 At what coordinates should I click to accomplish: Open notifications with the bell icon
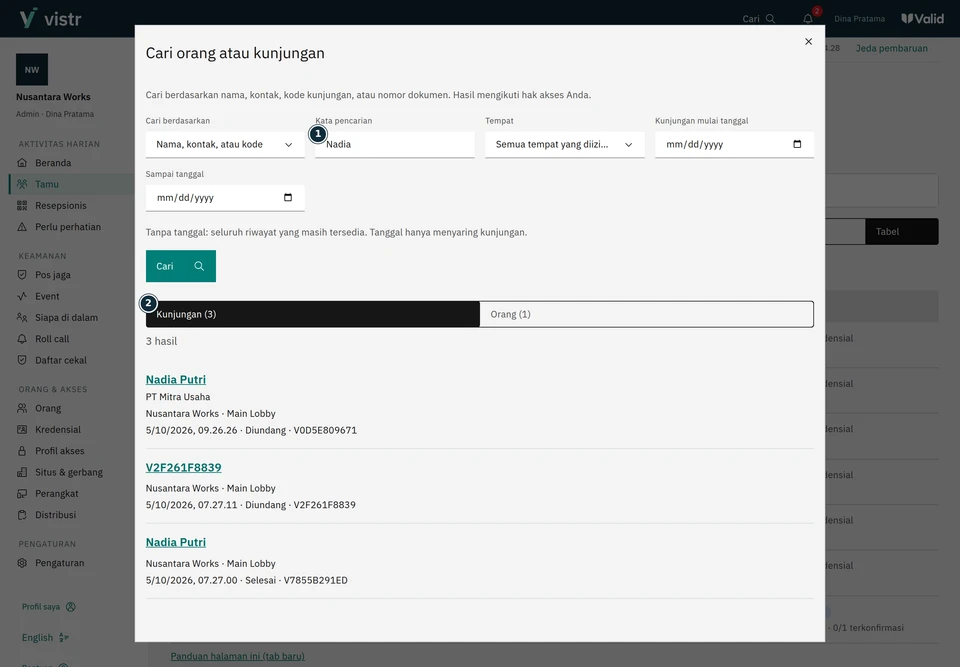[808, 19]
